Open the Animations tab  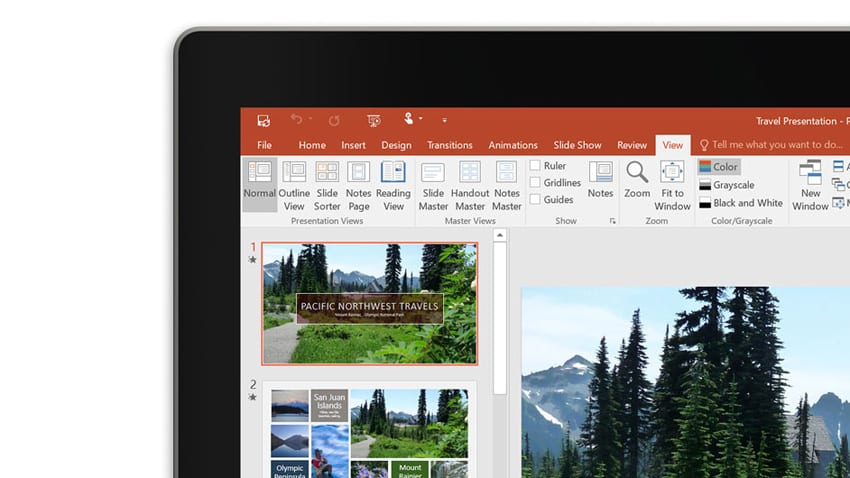tap(513, 145)
